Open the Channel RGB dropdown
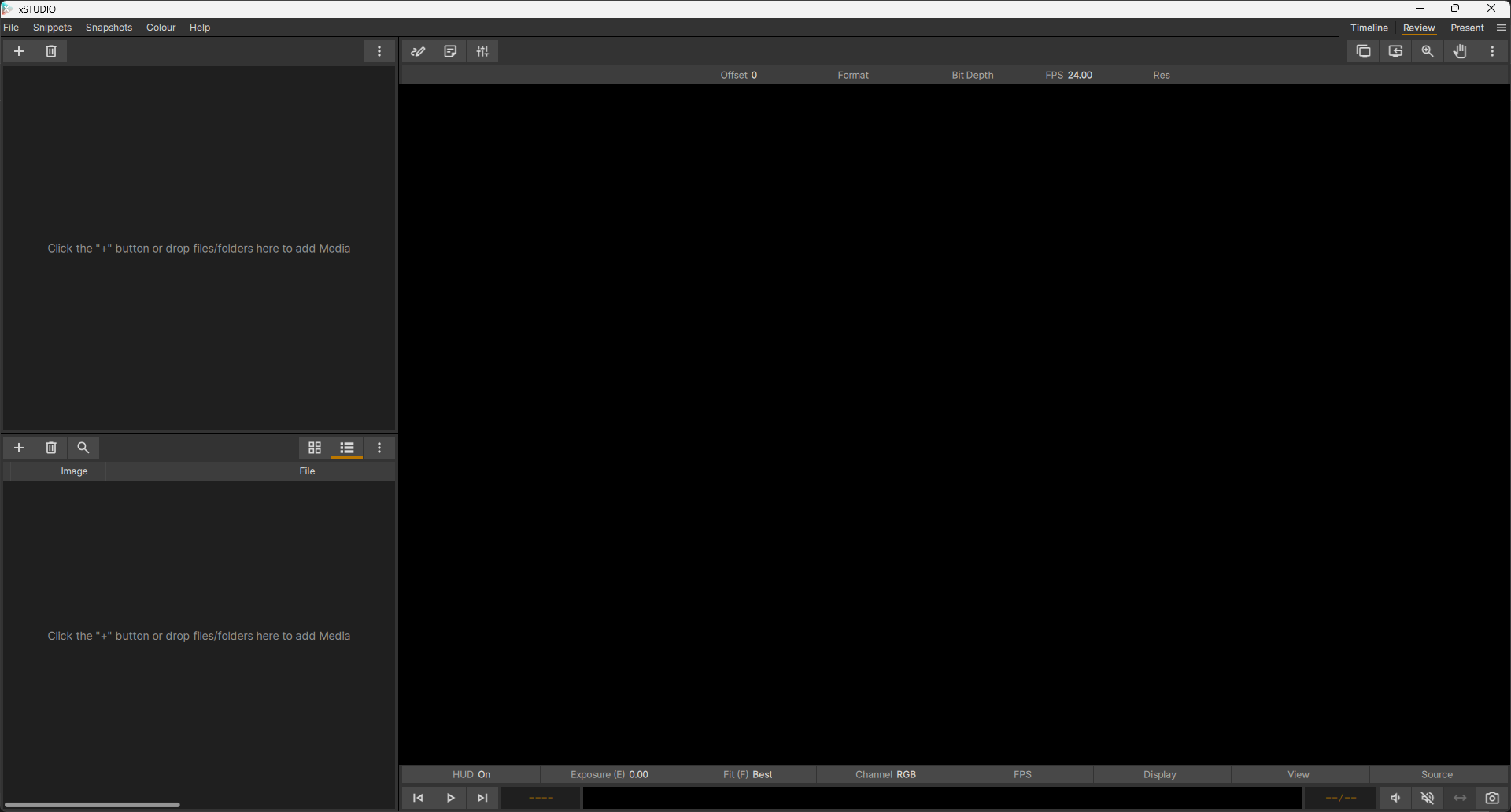The image size is (1511, 812). 886,775
